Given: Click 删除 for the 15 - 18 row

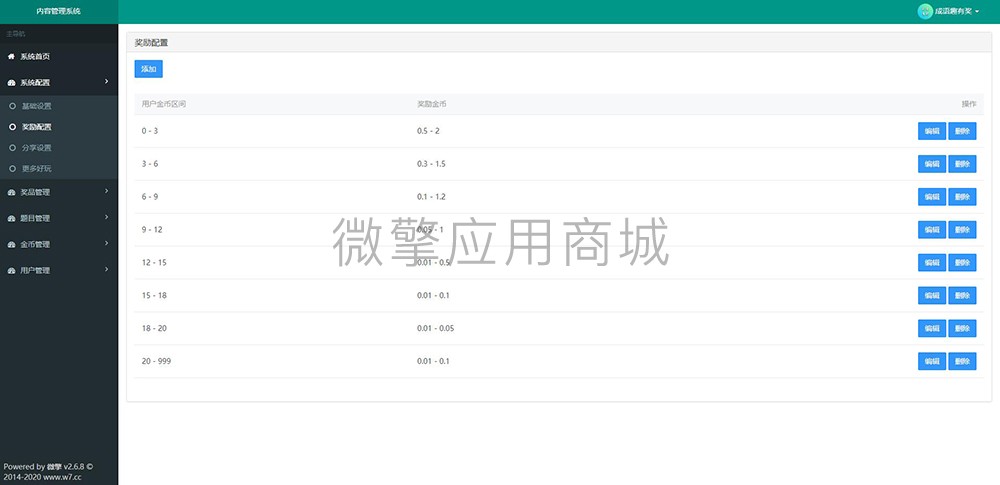Looking at the screenshot, I should coord(962,295).
